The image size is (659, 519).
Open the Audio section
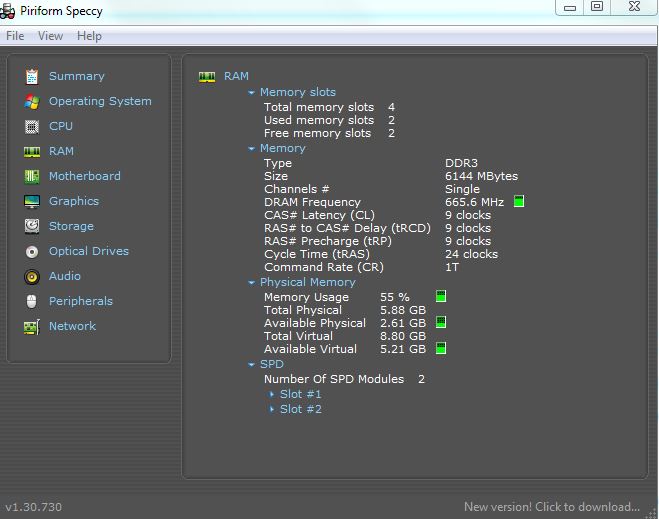(x=65, y=276)
